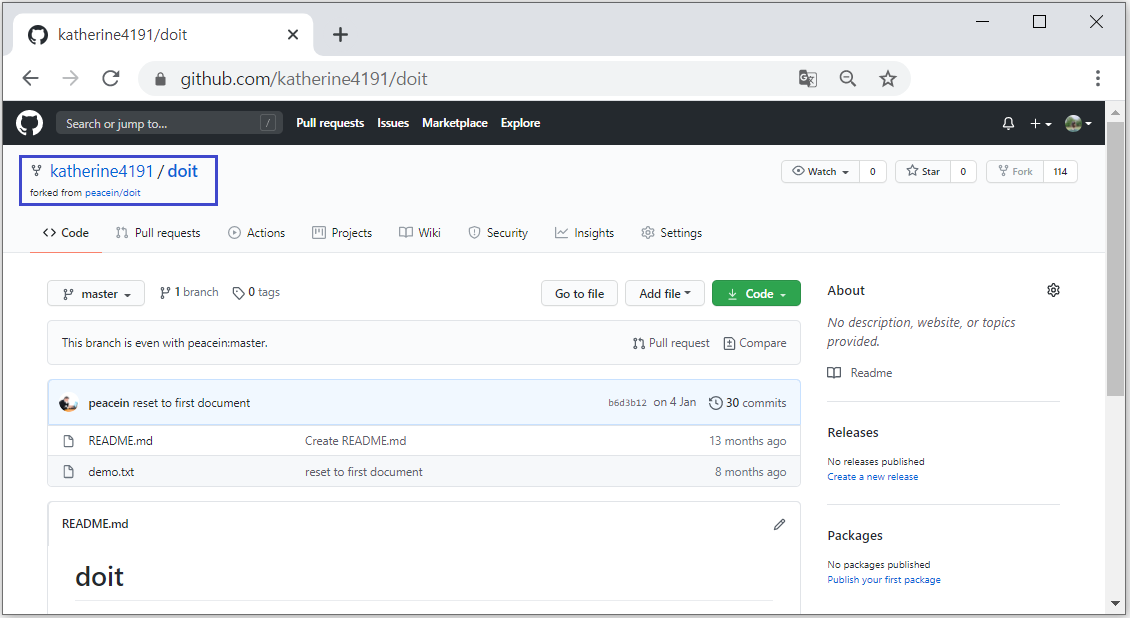The height and width of the screenshot is (618, 1130).
Task: Reload the page
Action: [110, 79]
